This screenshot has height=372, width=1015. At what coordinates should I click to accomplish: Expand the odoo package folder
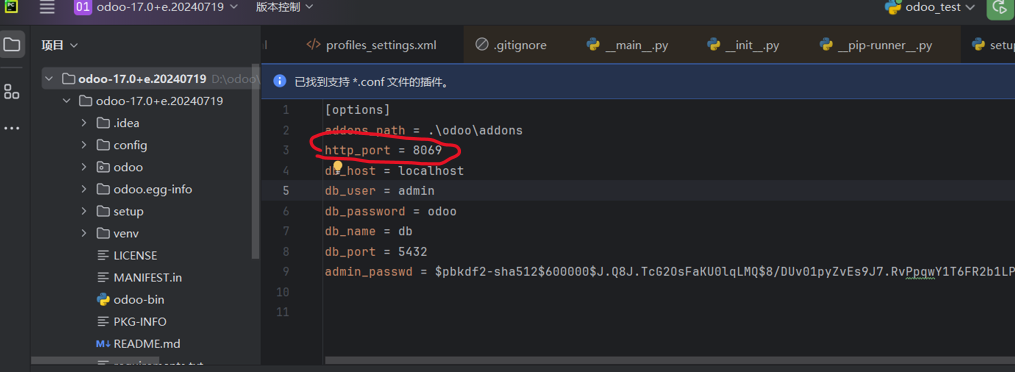click(x=84, y=167)
